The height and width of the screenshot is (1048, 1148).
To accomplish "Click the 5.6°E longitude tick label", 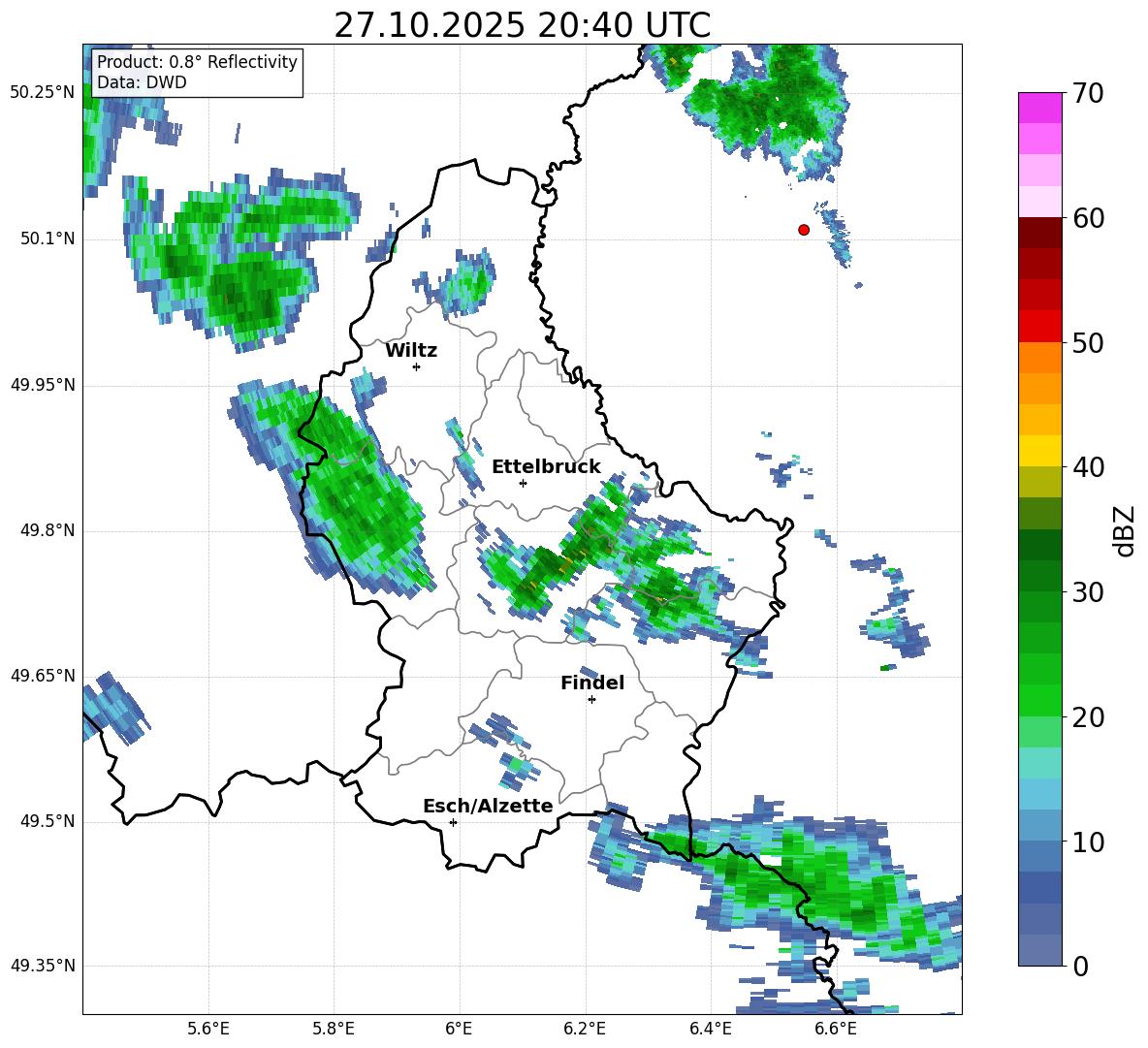I will coord(208,1029).
